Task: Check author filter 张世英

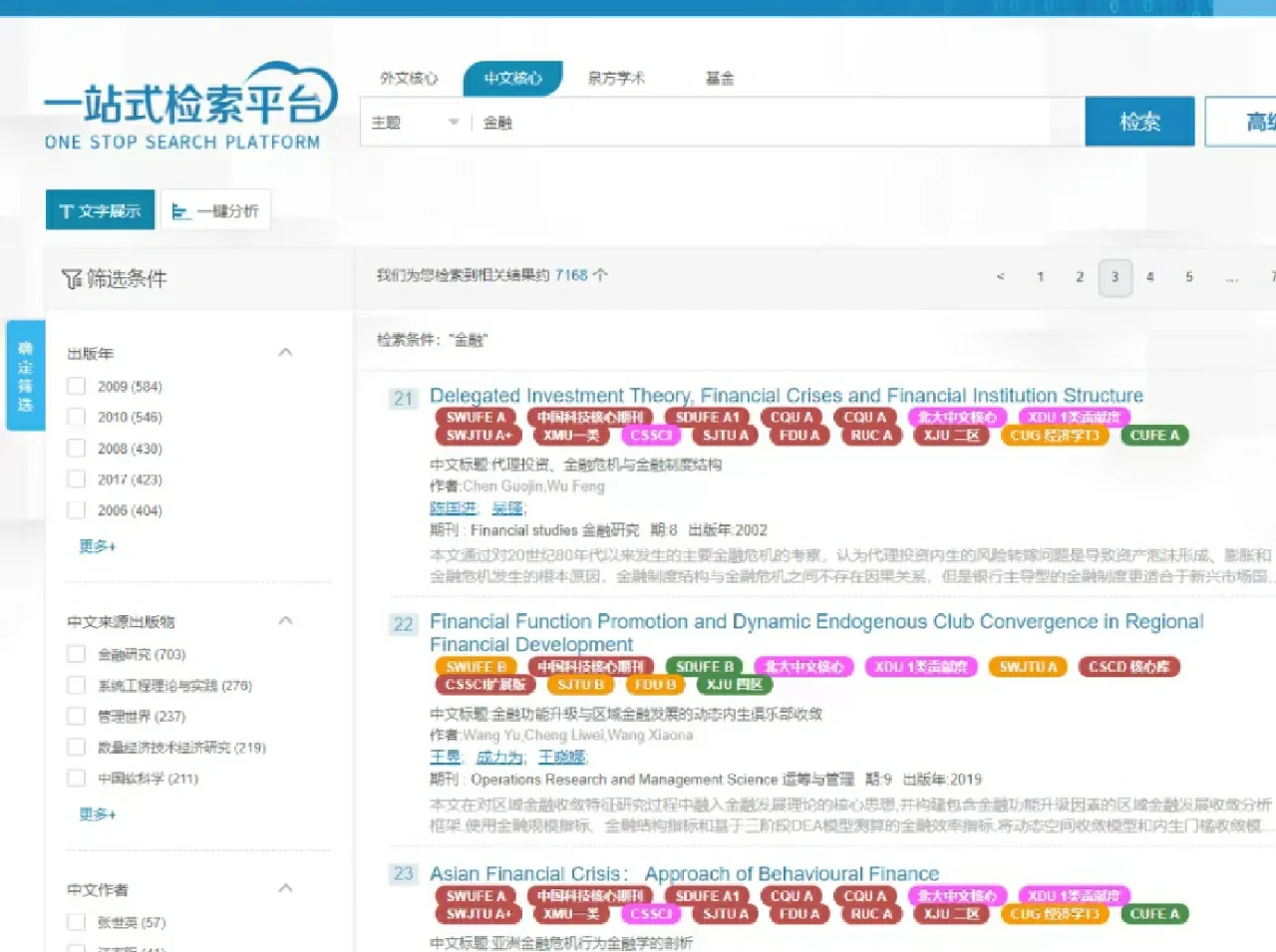Action: (x=76, y=922)
